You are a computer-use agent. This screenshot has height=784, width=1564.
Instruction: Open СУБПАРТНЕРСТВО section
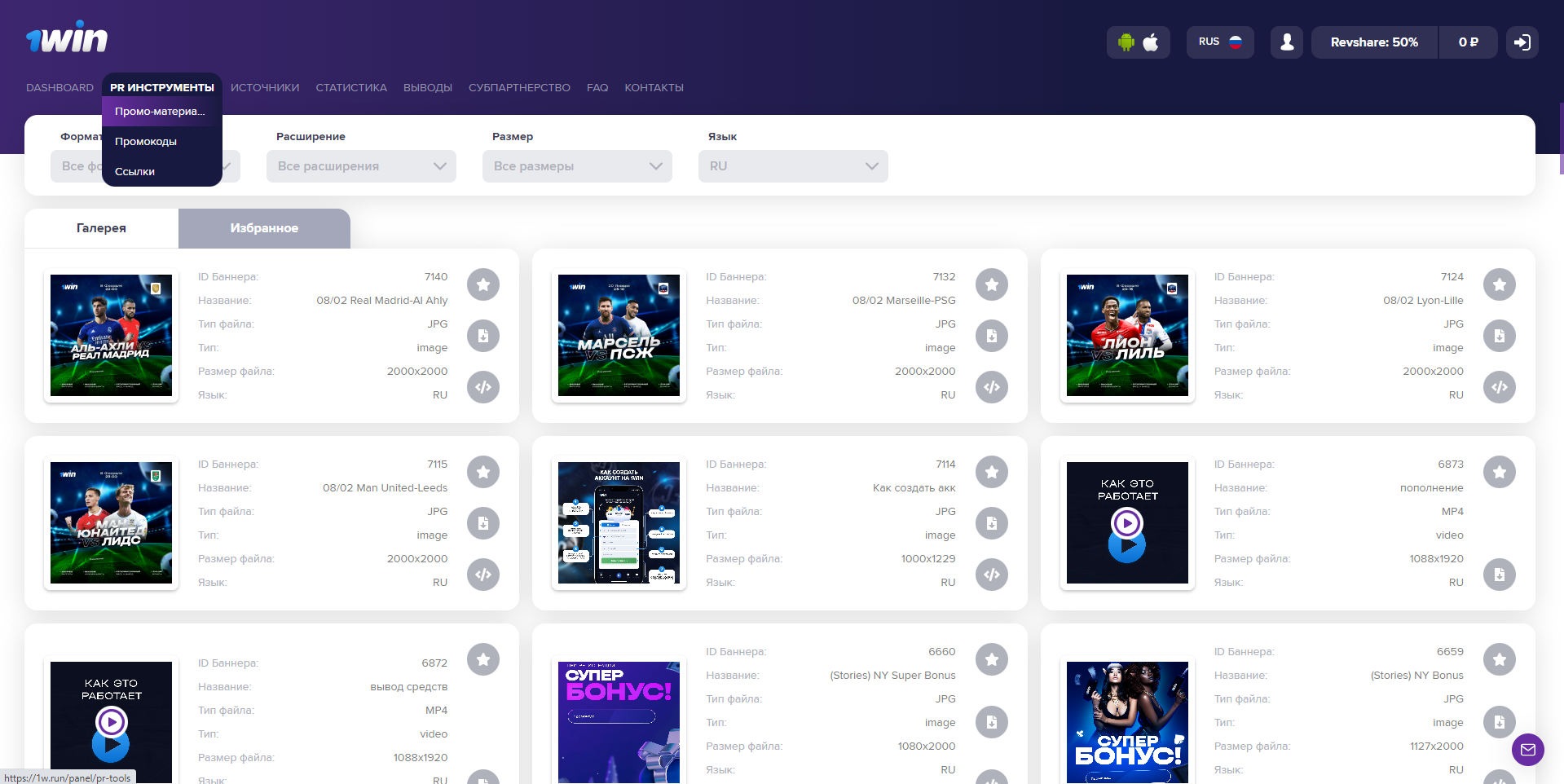pos(519,87)
